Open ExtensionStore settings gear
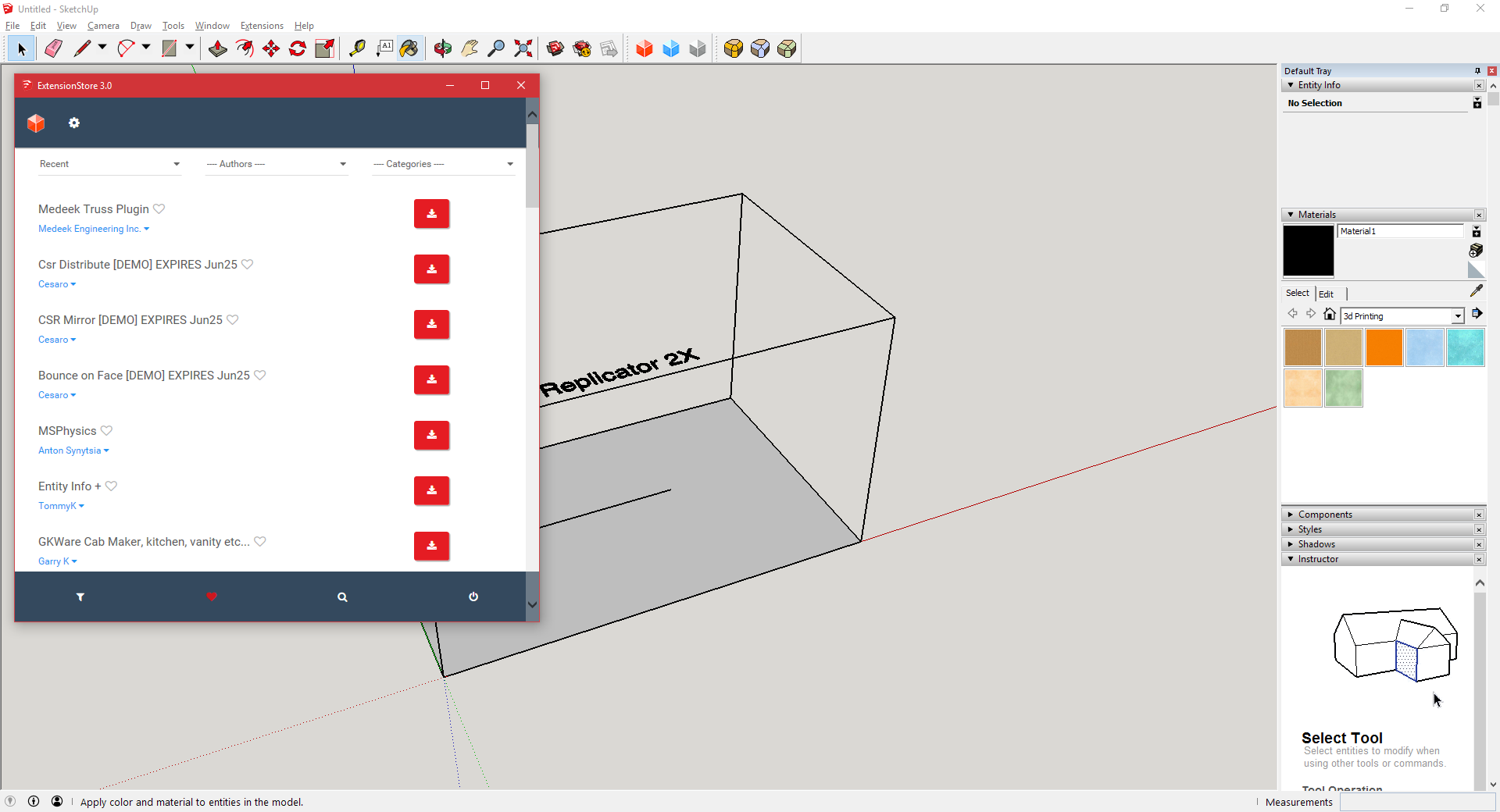Screen dimensions: 1500x812 (x=74, y=123)
